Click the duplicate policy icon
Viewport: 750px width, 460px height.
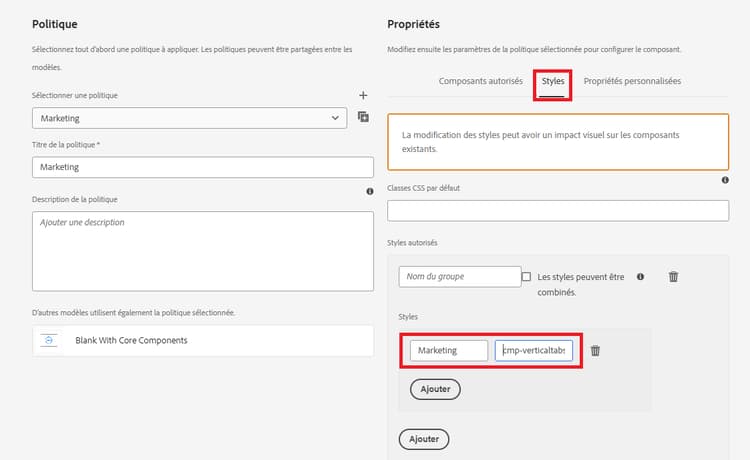click(363, 117)
